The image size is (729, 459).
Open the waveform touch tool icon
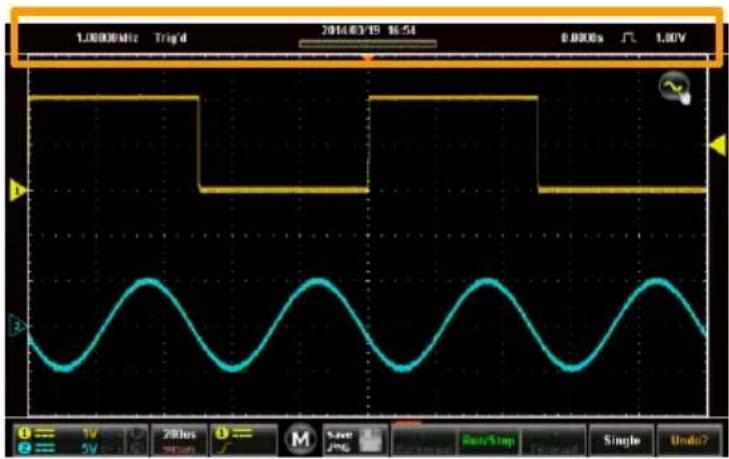[675, 87]
